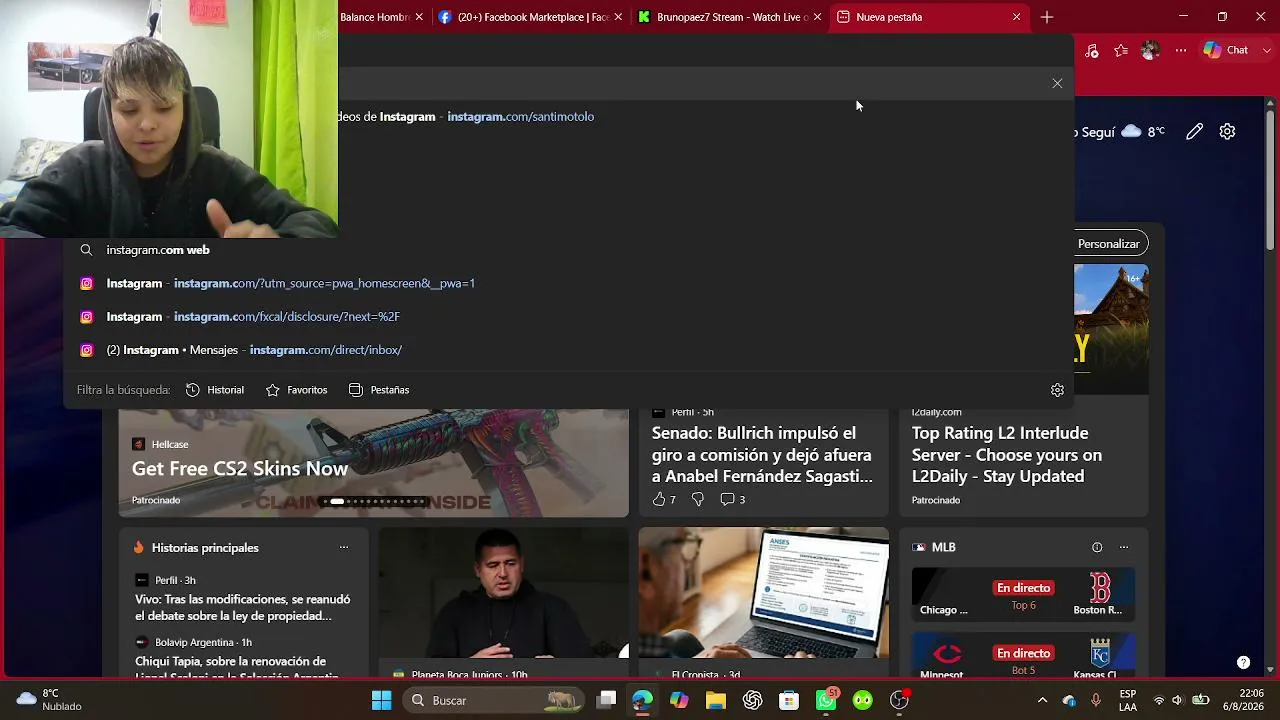The height and width of the screenshot is (720, 1280).
Task: Open the Instagram fxcal/disclosure suggestion
Action: click(x=568, y=316)
